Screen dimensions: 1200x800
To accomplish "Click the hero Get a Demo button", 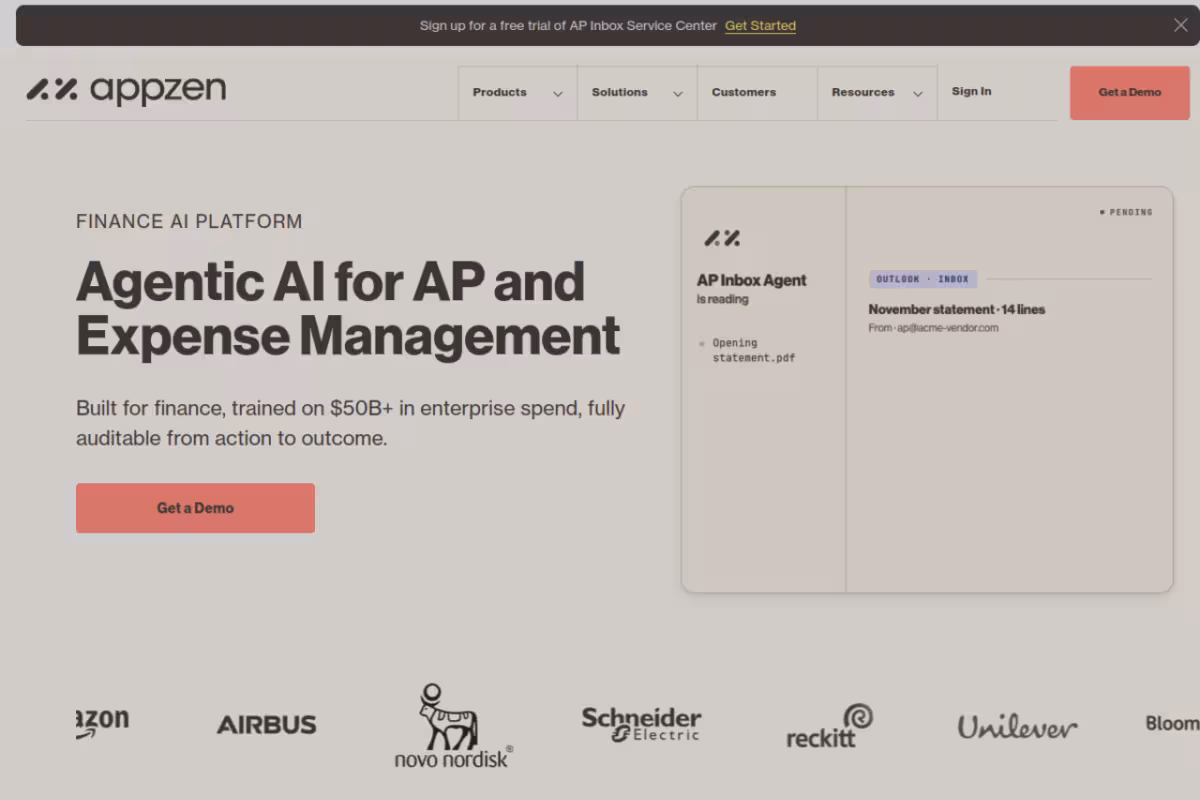I will tap(195, 508).
